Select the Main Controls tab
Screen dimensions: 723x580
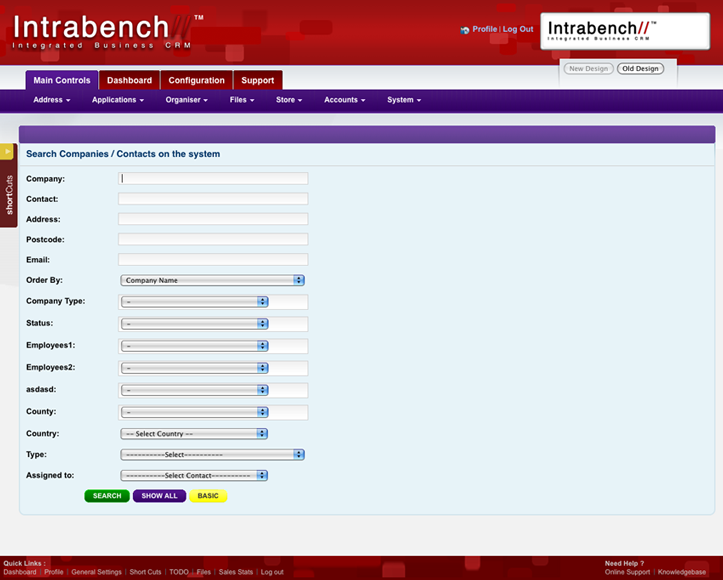tap(62, 80)
